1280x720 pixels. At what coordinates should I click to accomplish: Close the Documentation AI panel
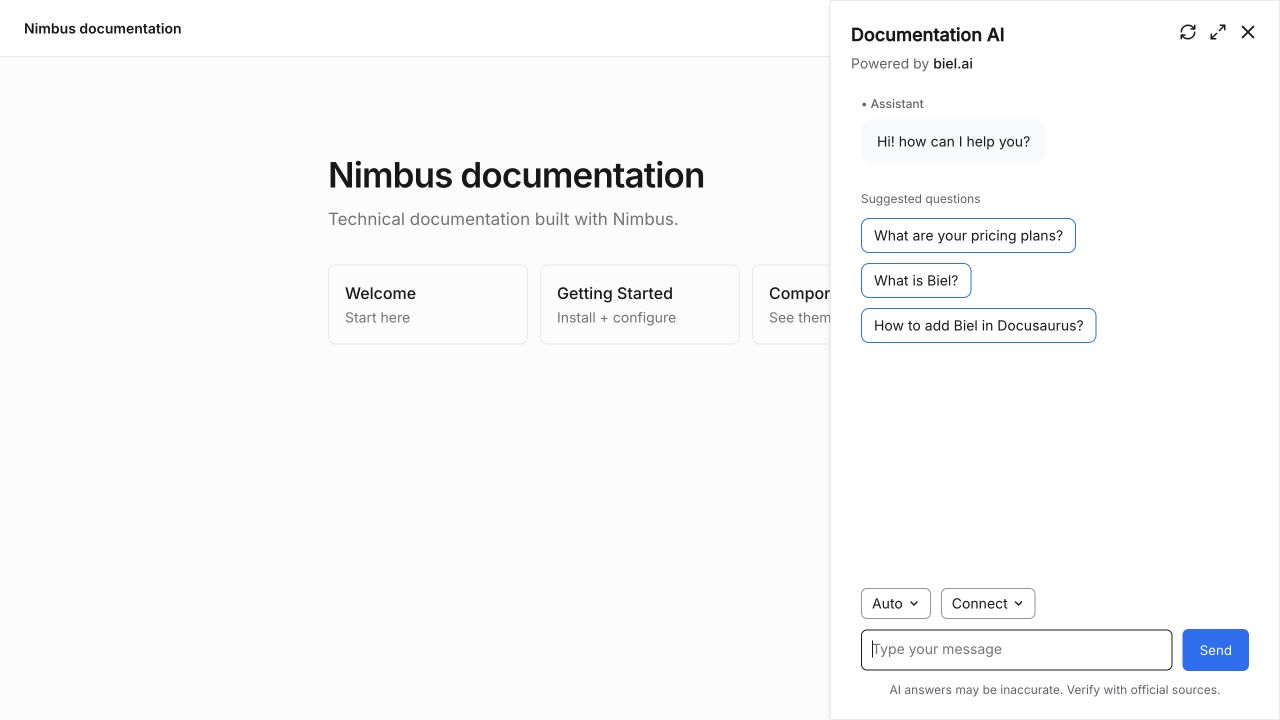click(1248, 32)
